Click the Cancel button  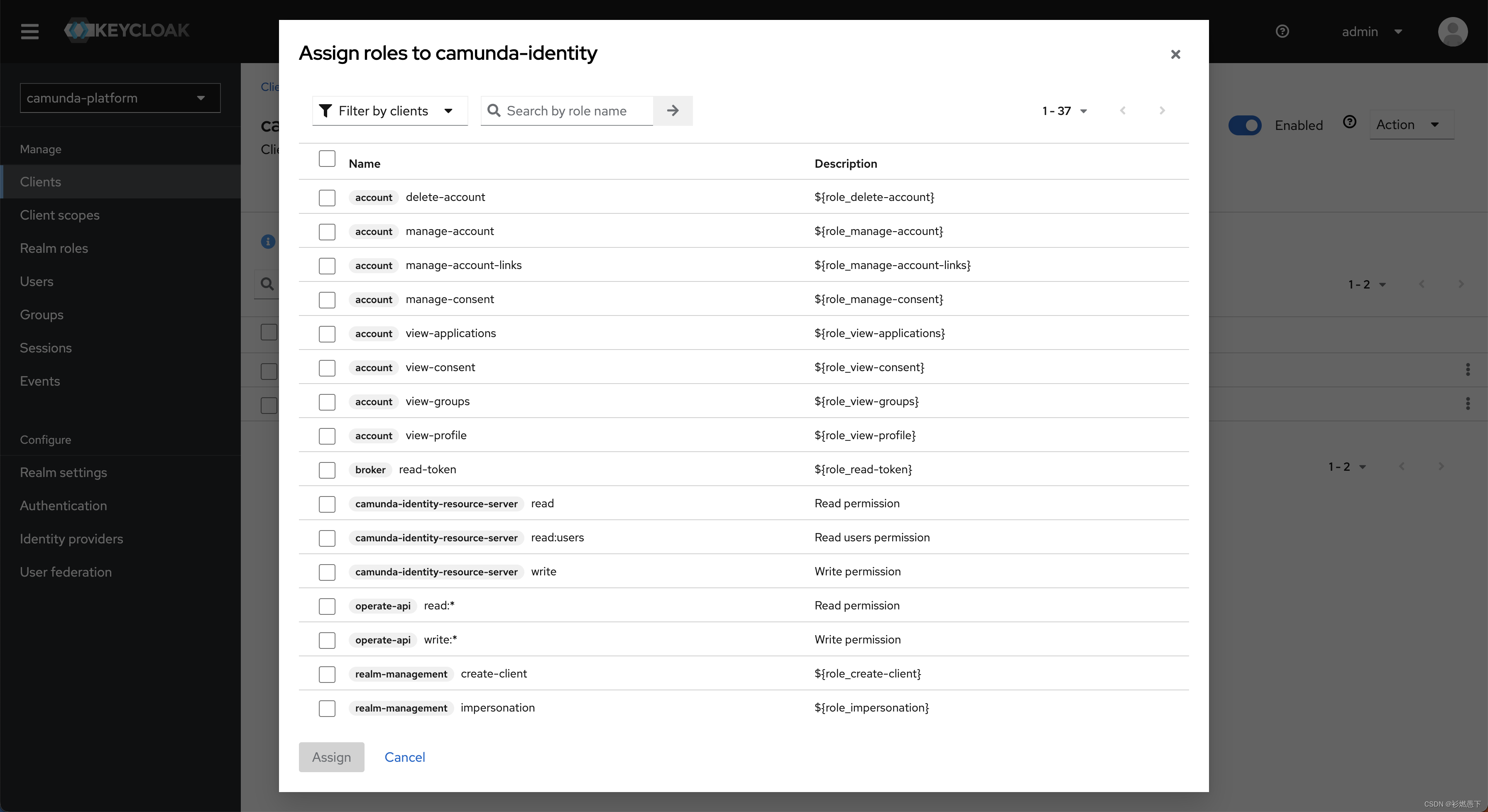coord(404,756)
